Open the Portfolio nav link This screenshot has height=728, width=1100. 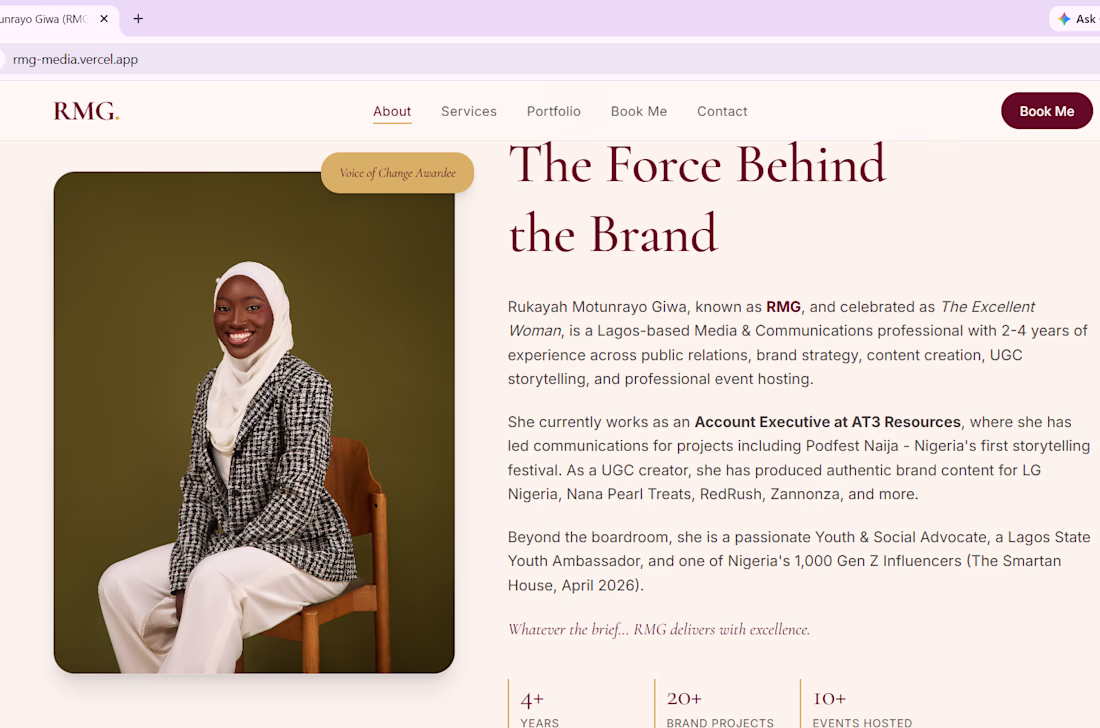pos(554,112)
